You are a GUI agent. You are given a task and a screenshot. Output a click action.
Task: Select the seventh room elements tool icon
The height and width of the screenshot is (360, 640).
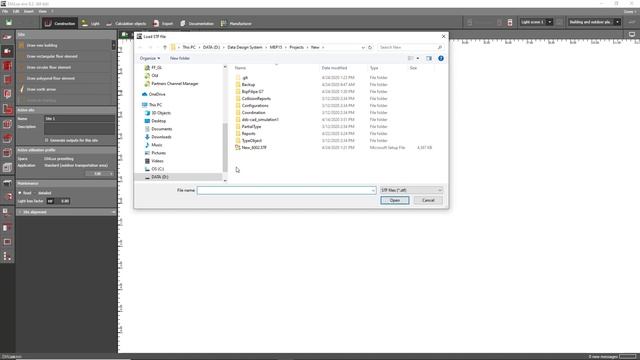click(7, 124)
